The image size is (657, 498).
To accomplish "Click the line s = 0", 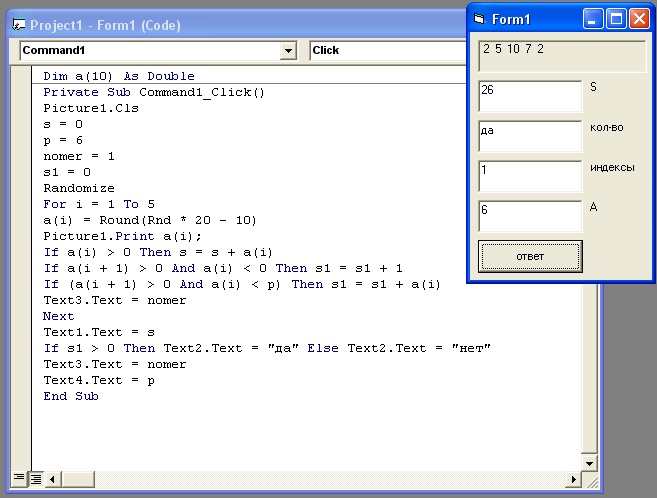I will click(x=63, y=124).
